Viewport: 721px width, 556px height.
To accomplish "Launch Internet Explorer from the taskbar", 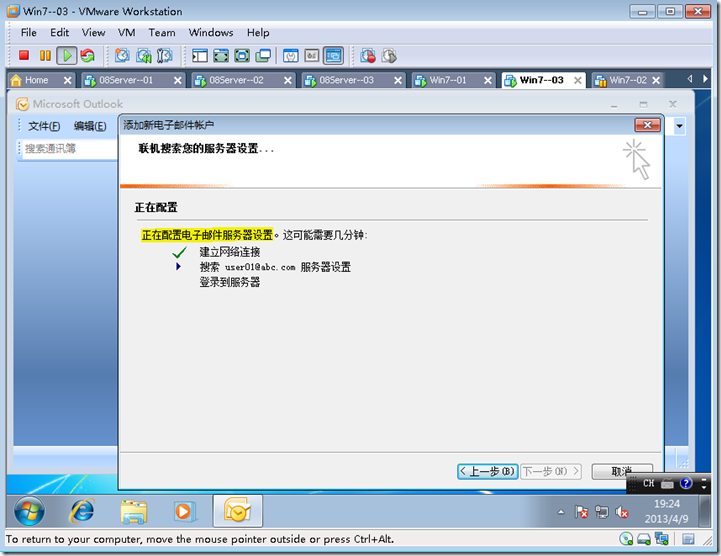I will point(82,511).
